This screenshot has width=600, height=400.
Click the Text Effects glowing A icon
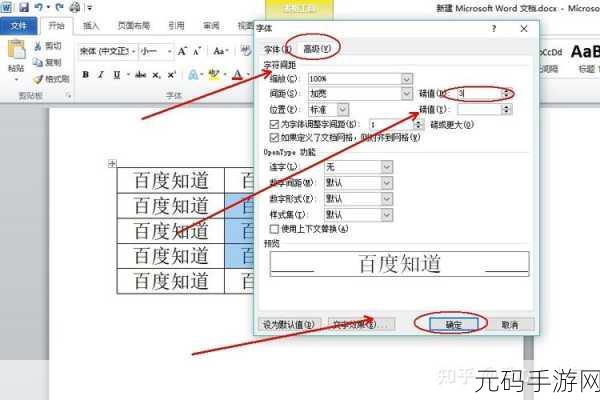pyautogui.click(x=193, y=75)
